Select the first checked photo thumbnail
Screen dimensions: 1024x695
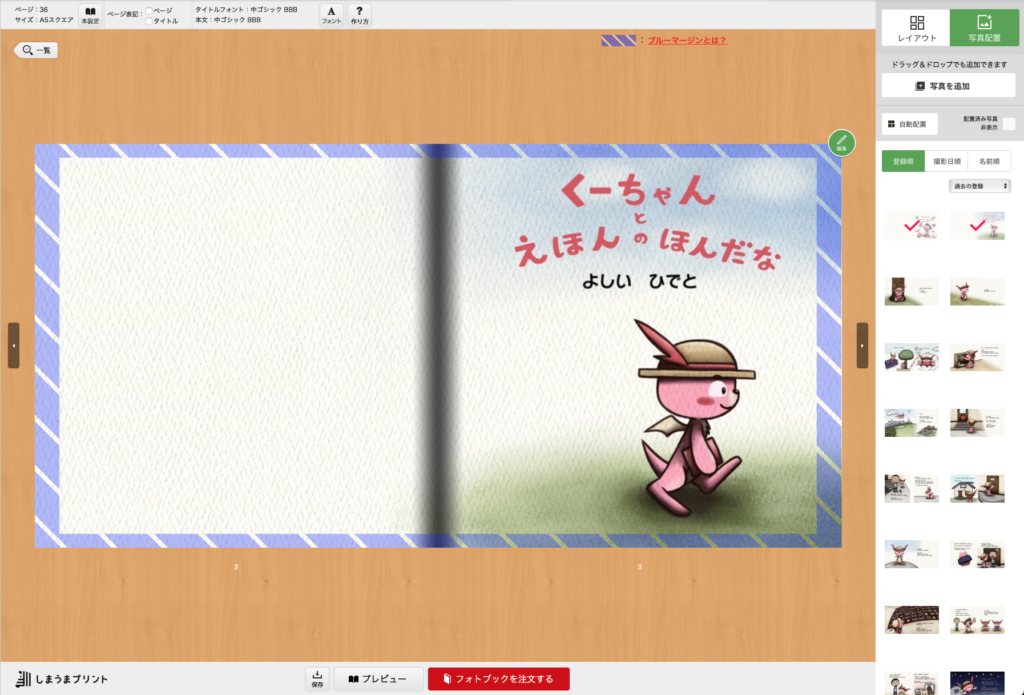(911, 226)
